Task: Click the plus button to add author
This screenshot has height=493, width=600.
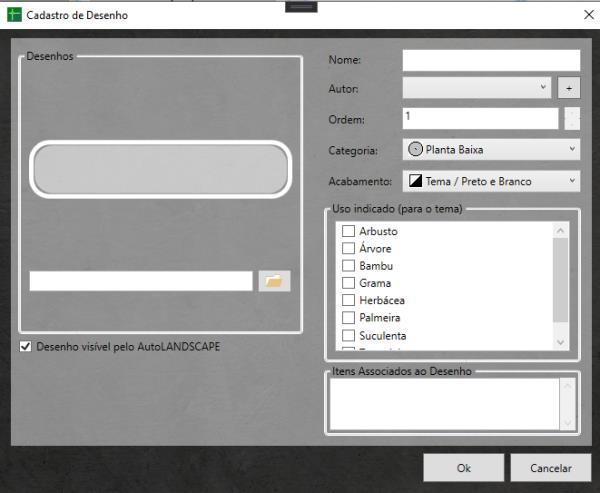Action: [x=569, y=88]
